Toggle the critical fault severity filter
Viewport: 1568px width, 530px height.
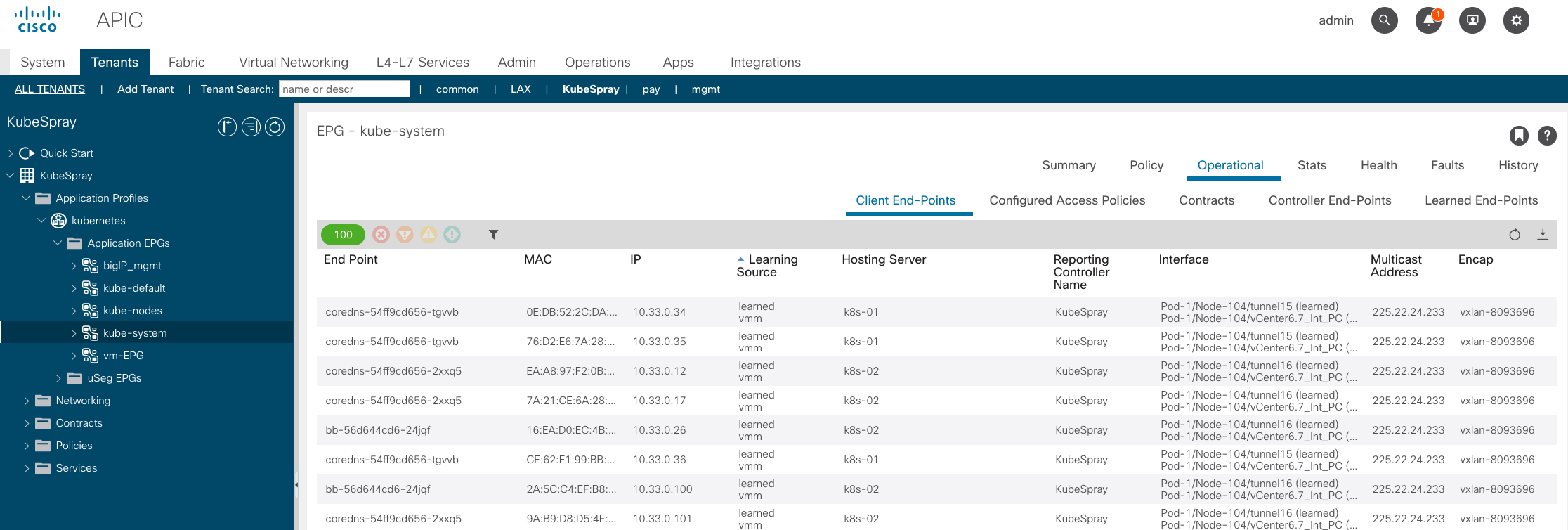pos(381,235)
